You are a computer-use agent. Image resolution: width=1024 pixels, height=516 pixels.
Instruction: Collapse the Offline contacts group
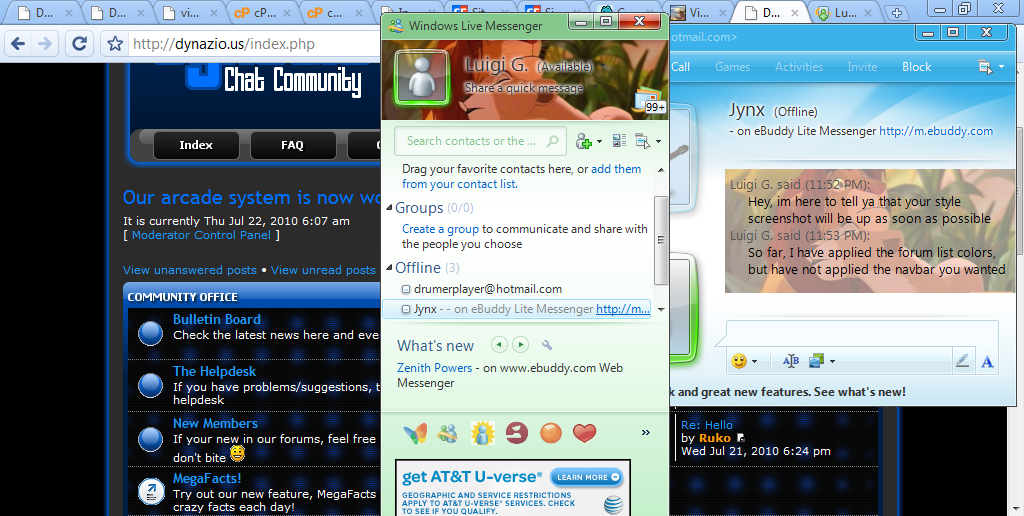(390, 268)
